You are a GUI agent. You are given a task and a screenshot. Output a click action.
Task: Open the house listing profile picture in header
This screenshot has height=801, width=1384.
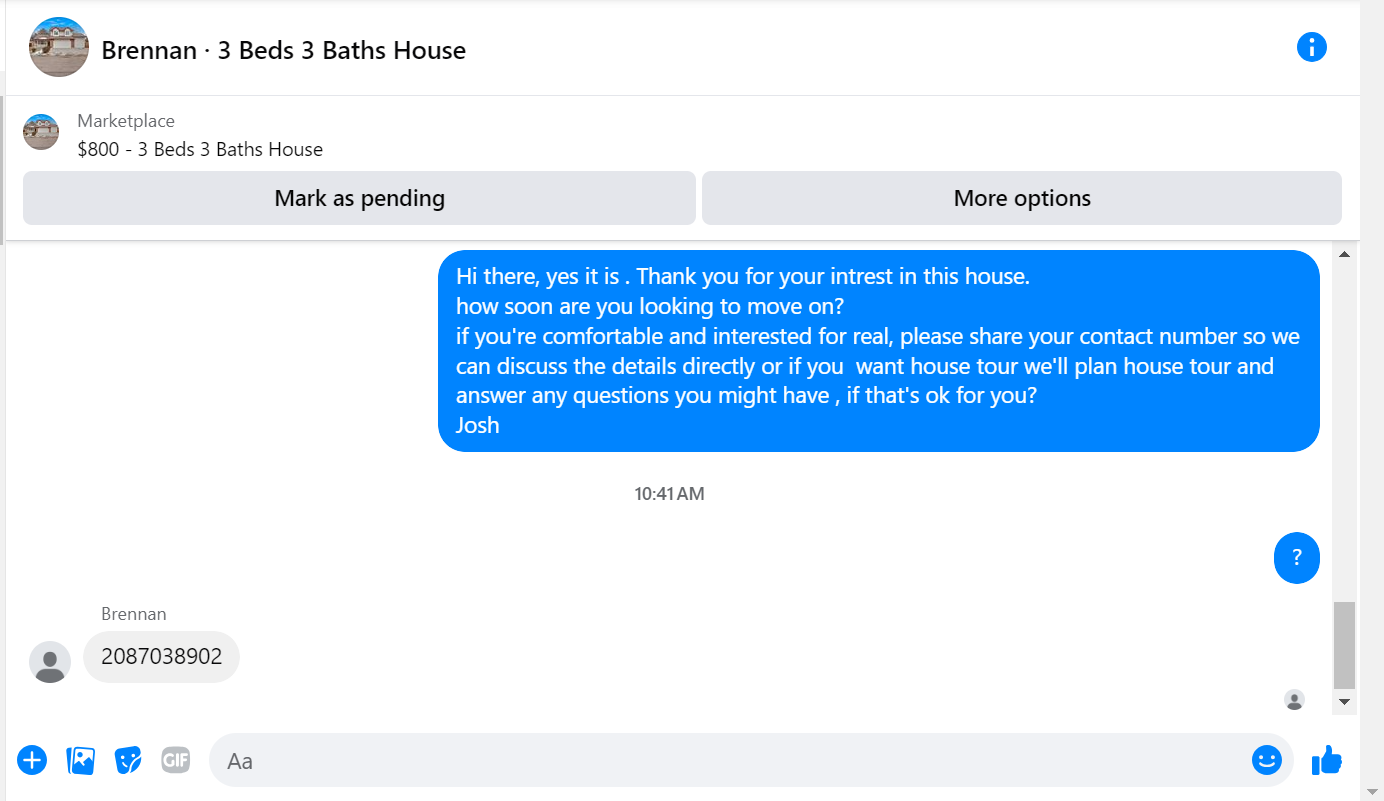click(59, 47)
